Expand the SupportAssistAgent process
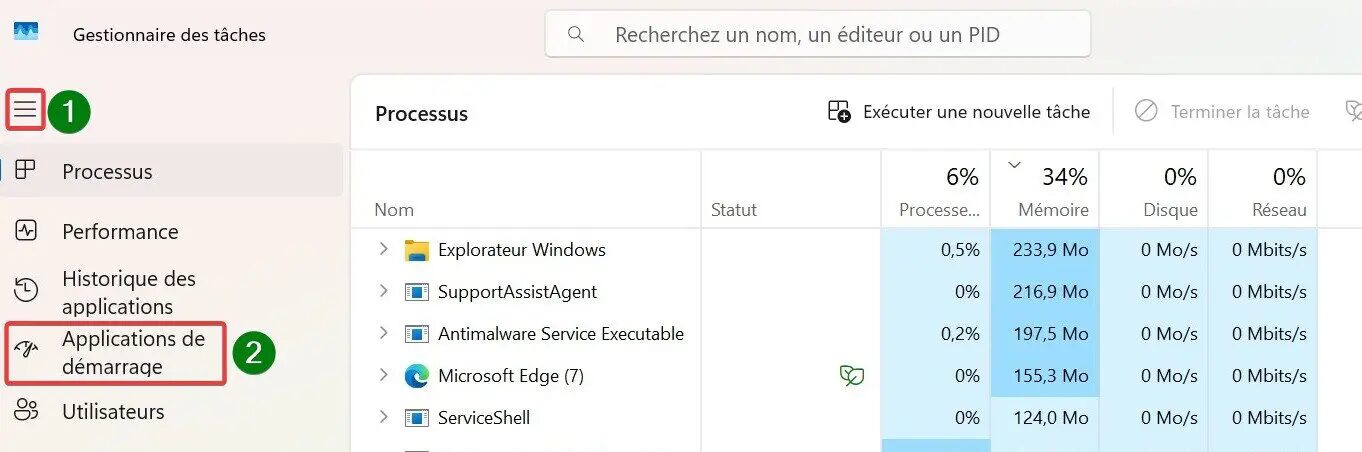This screenshot has height=452, width=1362. click(383, 291)
